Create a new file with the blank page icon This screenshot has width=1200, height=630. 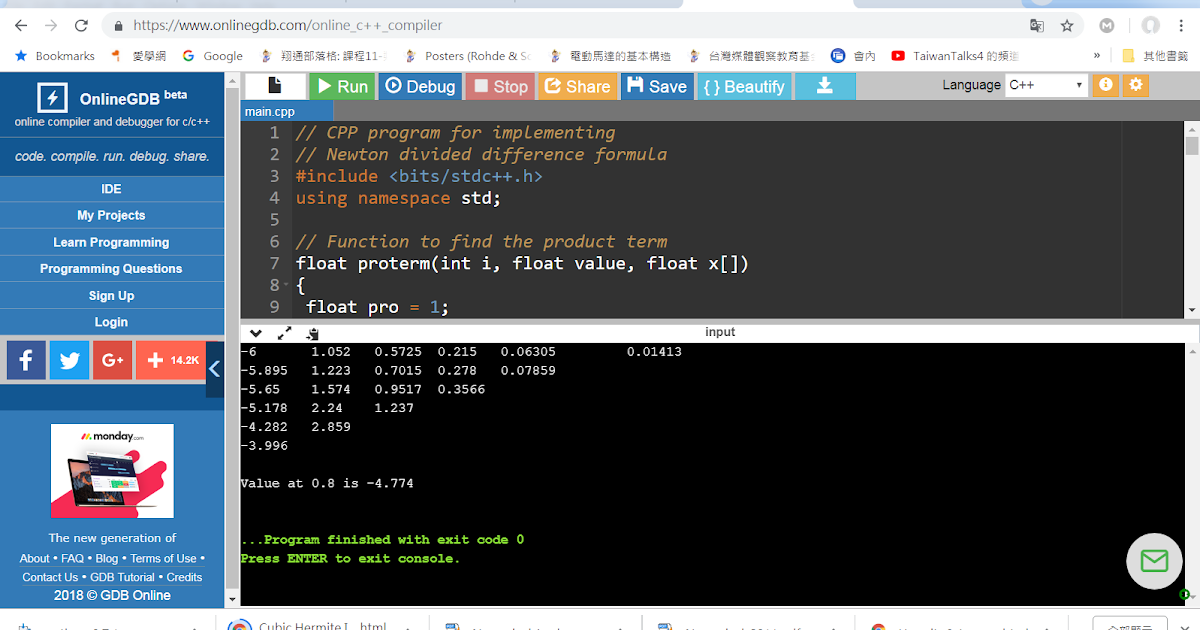tap(275, 87)
